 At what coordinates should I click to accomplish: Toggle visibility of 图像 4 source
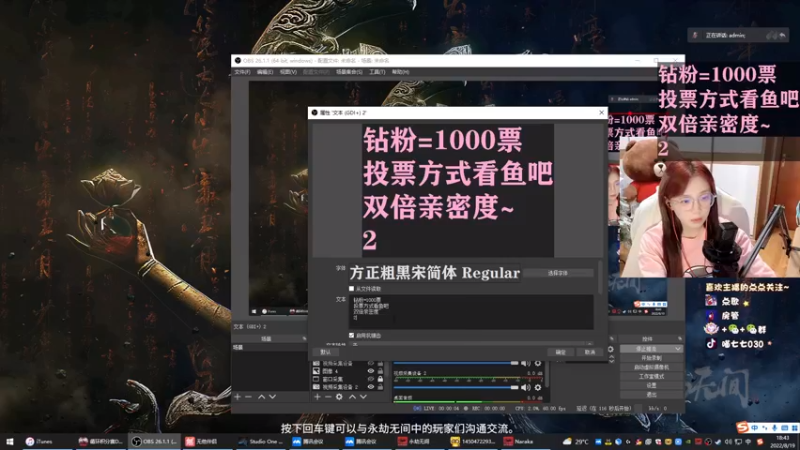(x=371, y=371)
